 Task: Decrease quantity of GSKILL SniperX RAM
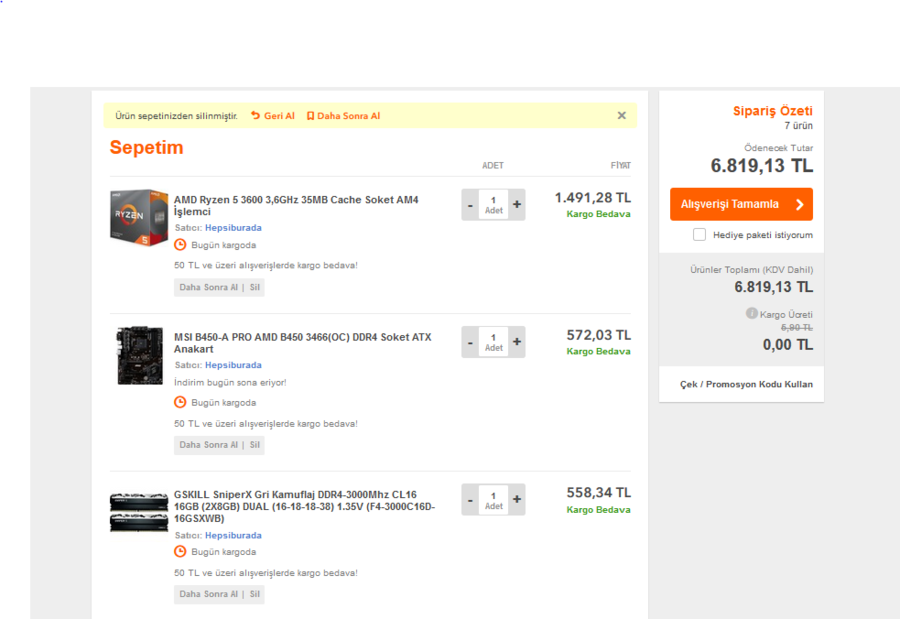pos(470,500)
